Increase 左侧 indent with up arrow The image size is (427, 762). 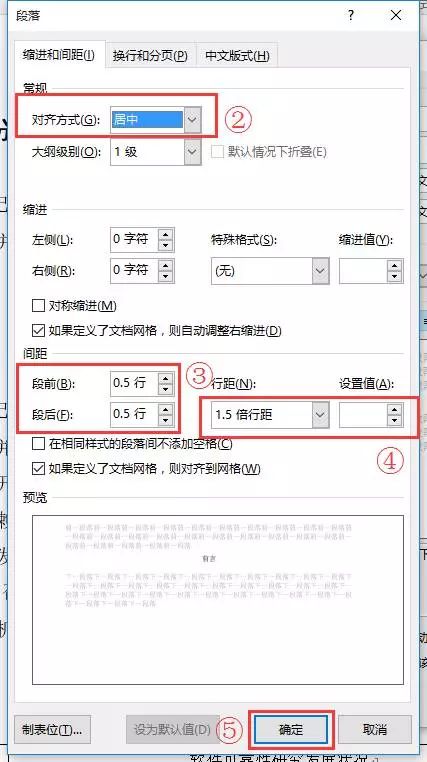click(166, 235)
